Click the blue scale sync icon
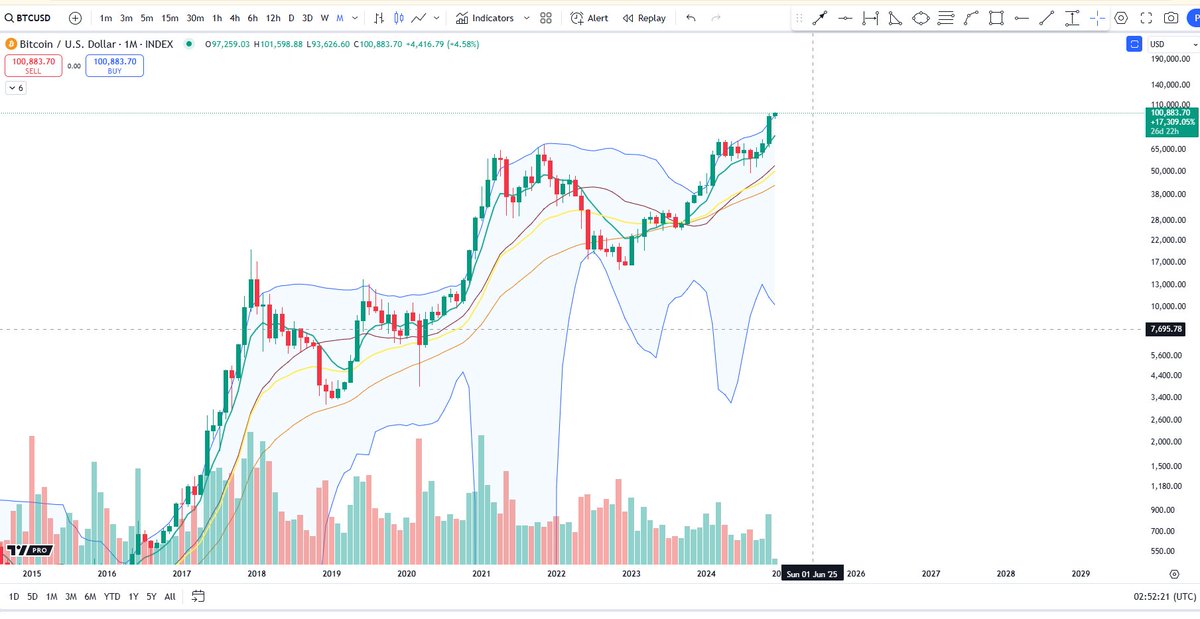The image size is (1200, 619). point(1134,44)
